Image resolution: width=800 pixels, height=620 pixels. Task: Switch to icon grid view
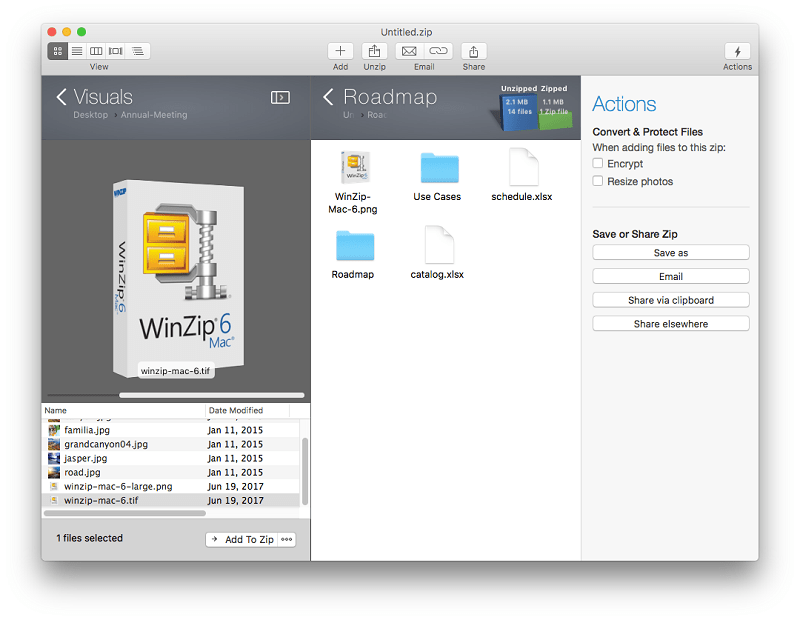coord(58,51)
